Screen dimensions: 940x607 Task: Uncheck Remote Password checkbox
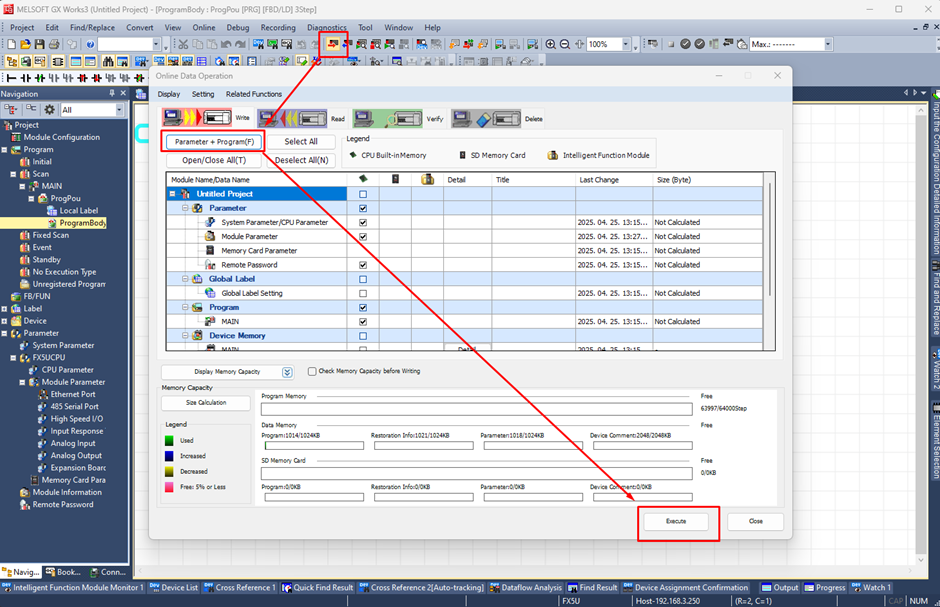(x=363, y=265)
